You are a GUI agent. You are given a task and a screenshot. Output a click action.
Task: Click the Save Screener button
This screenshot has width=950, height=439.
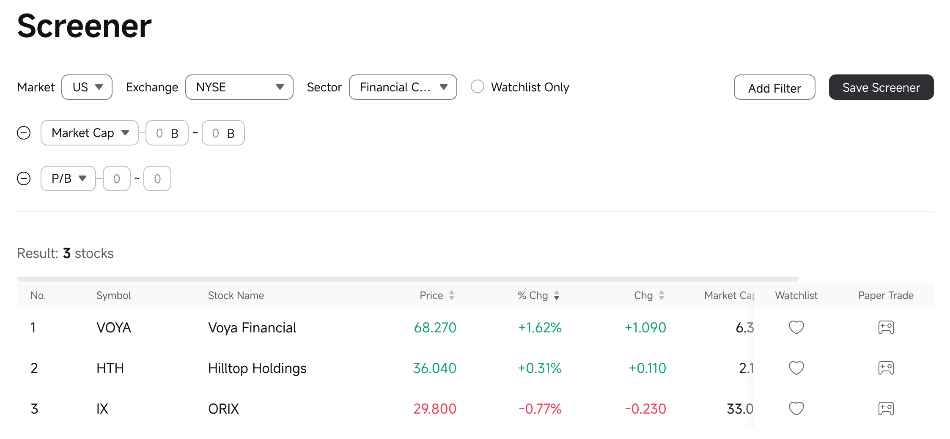(880, 88)
